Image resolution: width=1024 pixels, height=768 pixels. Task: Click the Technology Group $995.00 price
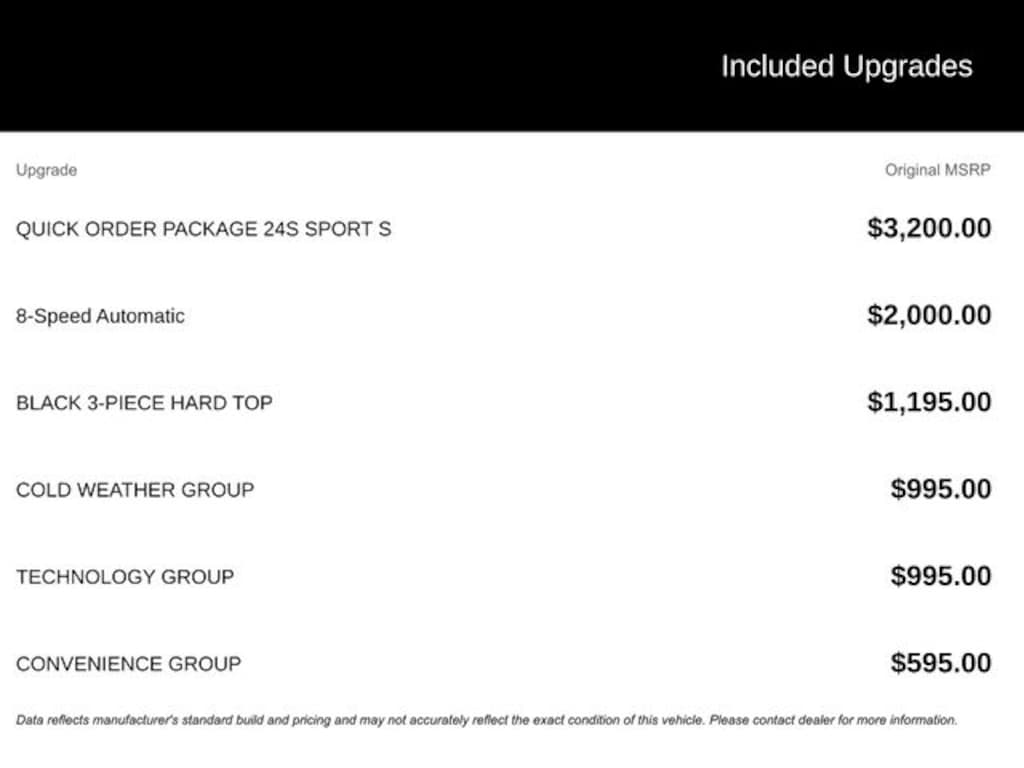point(941,576)
